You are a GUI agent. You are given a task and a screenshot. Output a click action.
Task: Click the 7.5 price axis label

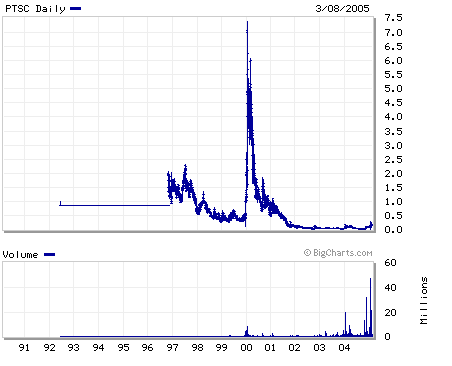[x=393, y=18]
